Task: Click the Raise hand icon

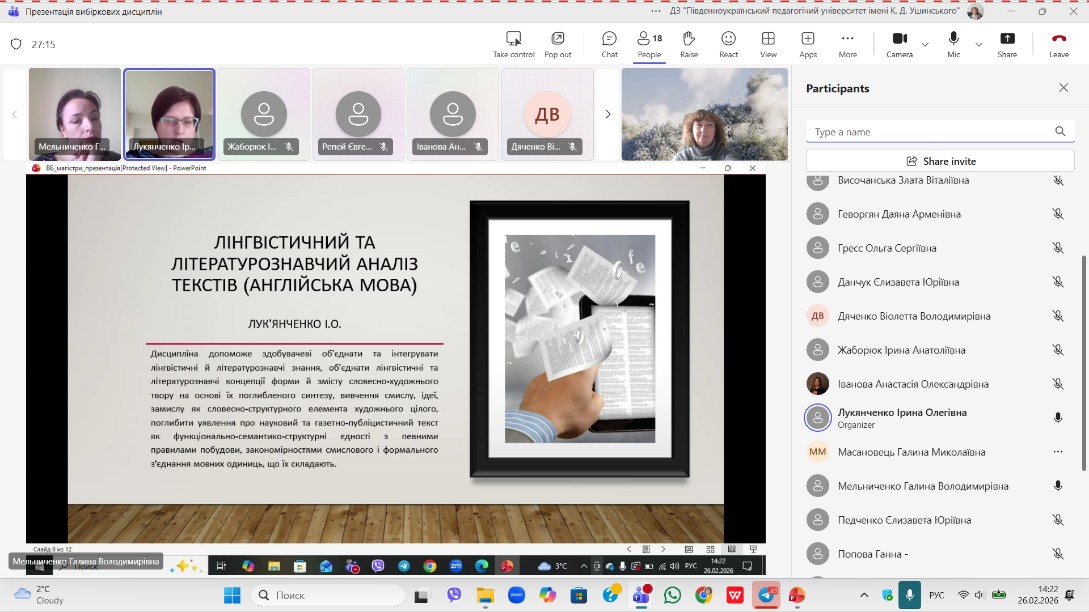Action: 689,42
